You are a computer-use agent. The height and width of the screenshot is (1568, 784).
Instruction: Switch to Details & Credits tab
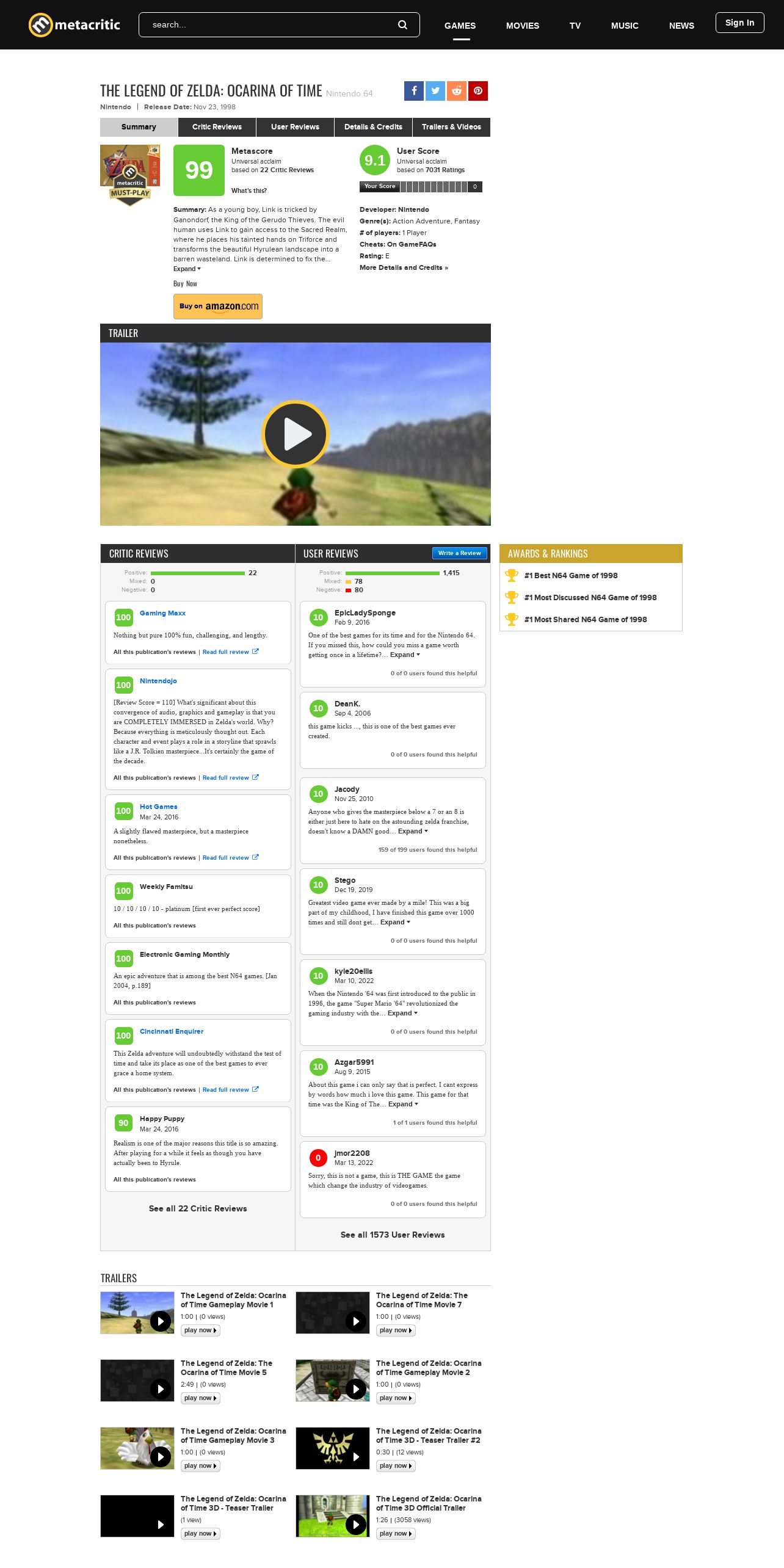(373, 127)
